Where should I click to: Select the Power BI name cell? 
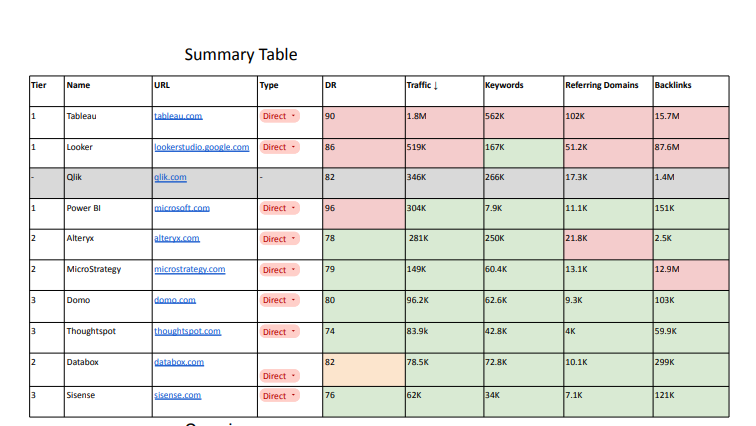(x=108, y=213)
